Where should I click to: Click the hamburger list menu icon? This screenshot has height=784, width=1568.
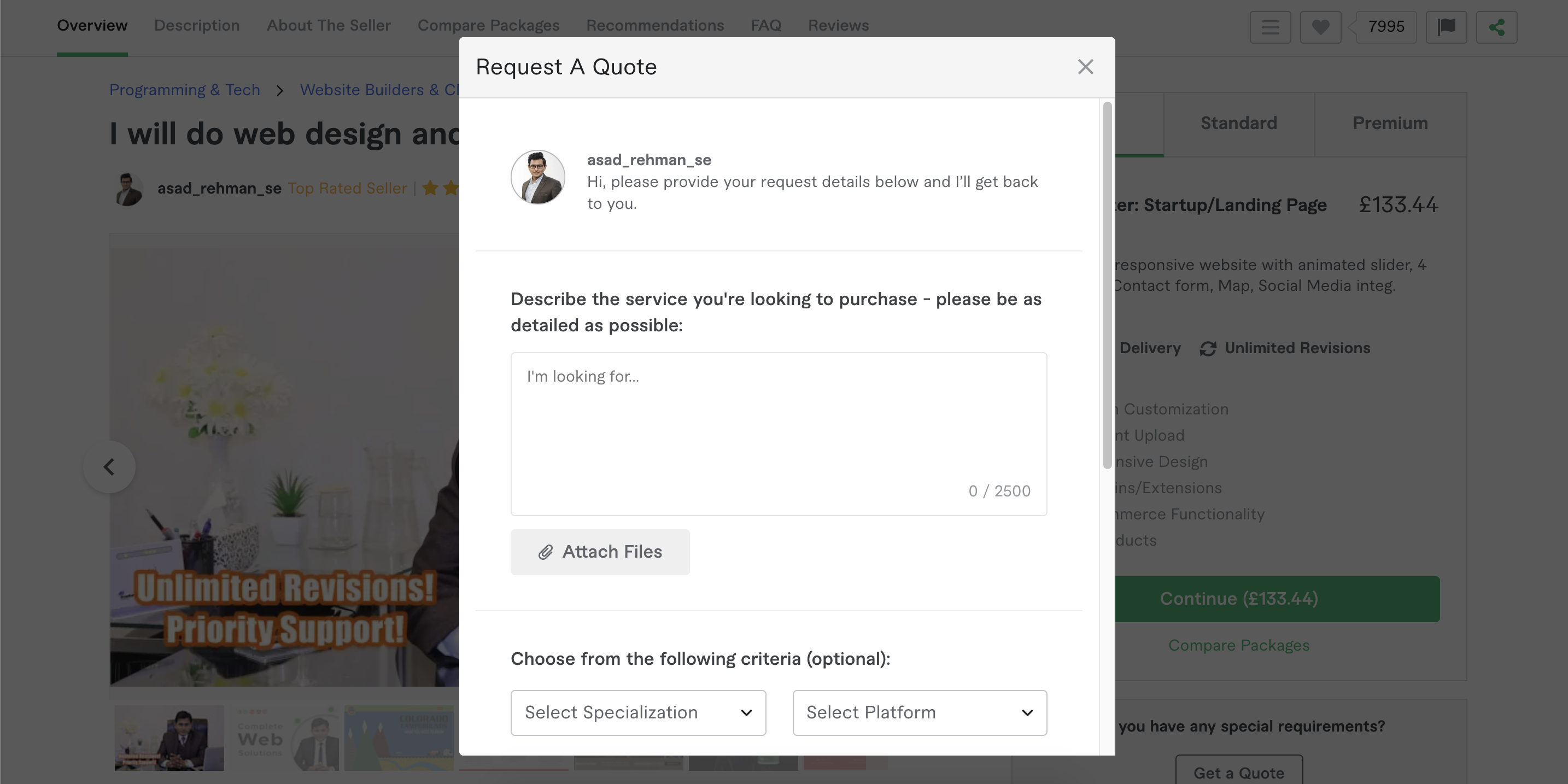(x=1269, y=27)
